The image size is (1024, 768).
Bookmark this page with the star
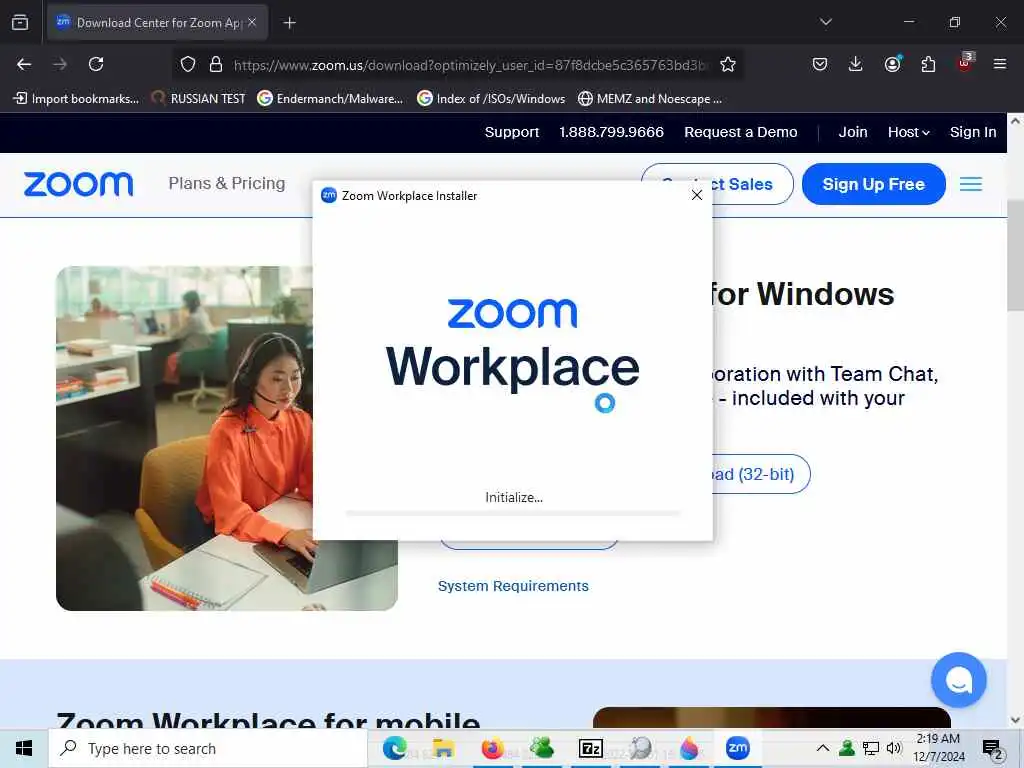pyautogui.click(x=728, y=64)
